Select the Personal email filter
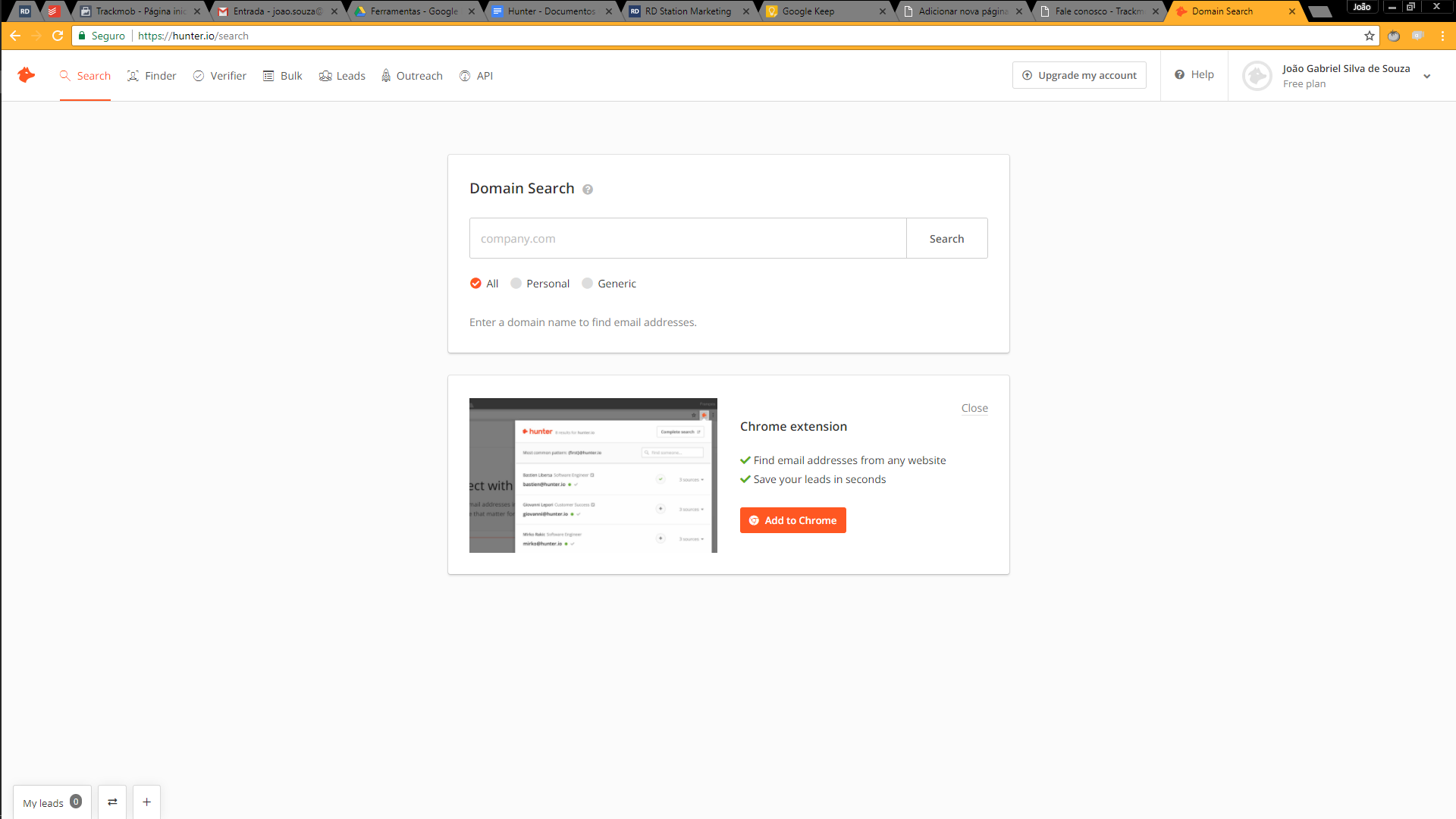The image size is (1456, 819). tap(516, 284)
